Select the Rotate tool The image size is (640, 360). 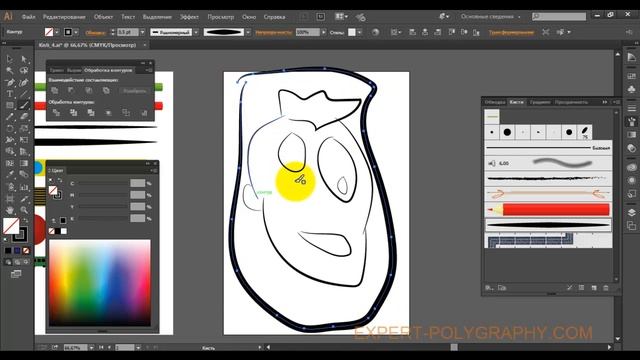pos(10,129)
